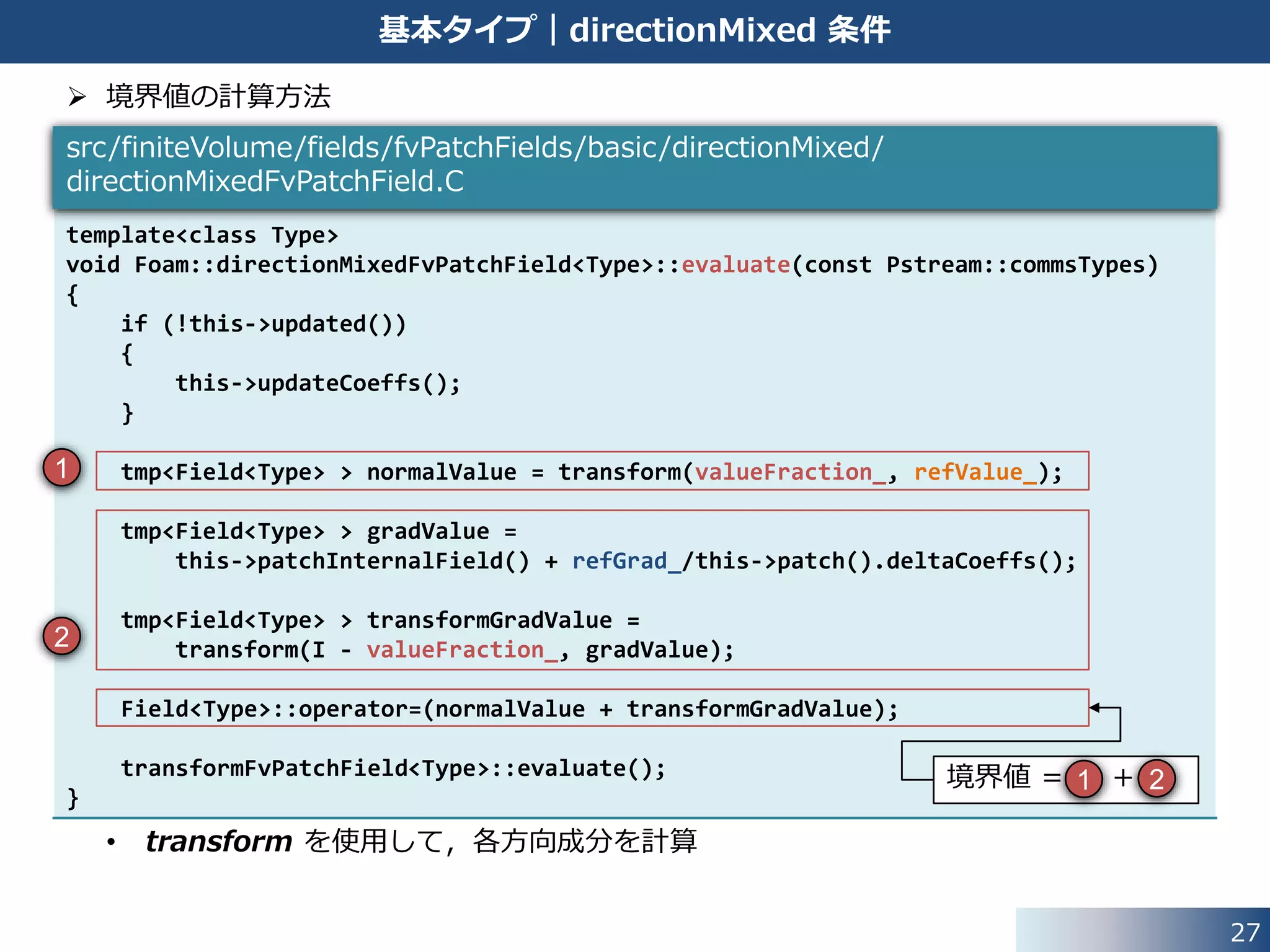Click the plus sign in the 境界値 formula
The width and height of the screenshot is (1270, 952).
coord(1122,777)
